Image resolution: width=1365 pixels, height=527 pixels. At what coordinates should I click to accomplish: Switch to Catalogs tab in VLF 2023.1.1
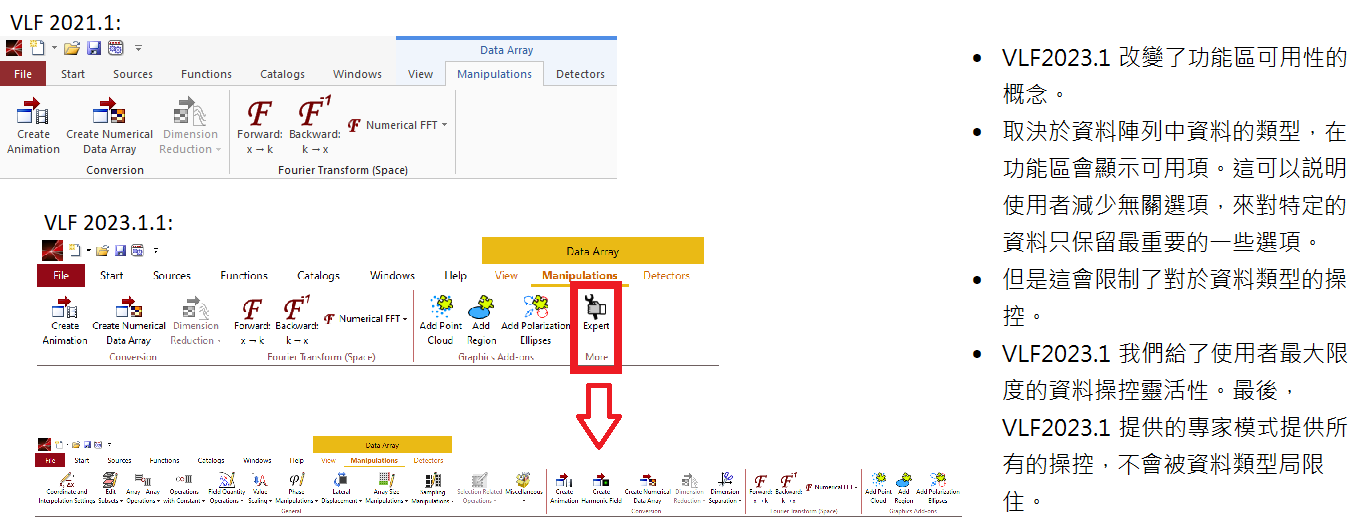318,276
